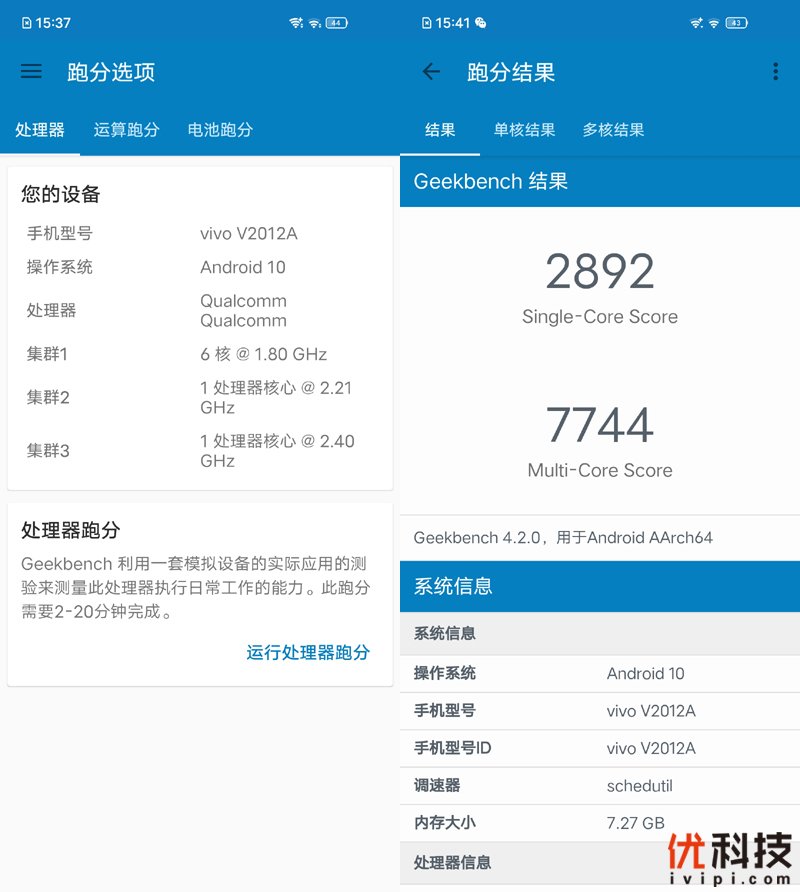Screen dimensions: 800x892
Task: Switch to the 运算跑分 tab
Action: click(x=126, y=130)
